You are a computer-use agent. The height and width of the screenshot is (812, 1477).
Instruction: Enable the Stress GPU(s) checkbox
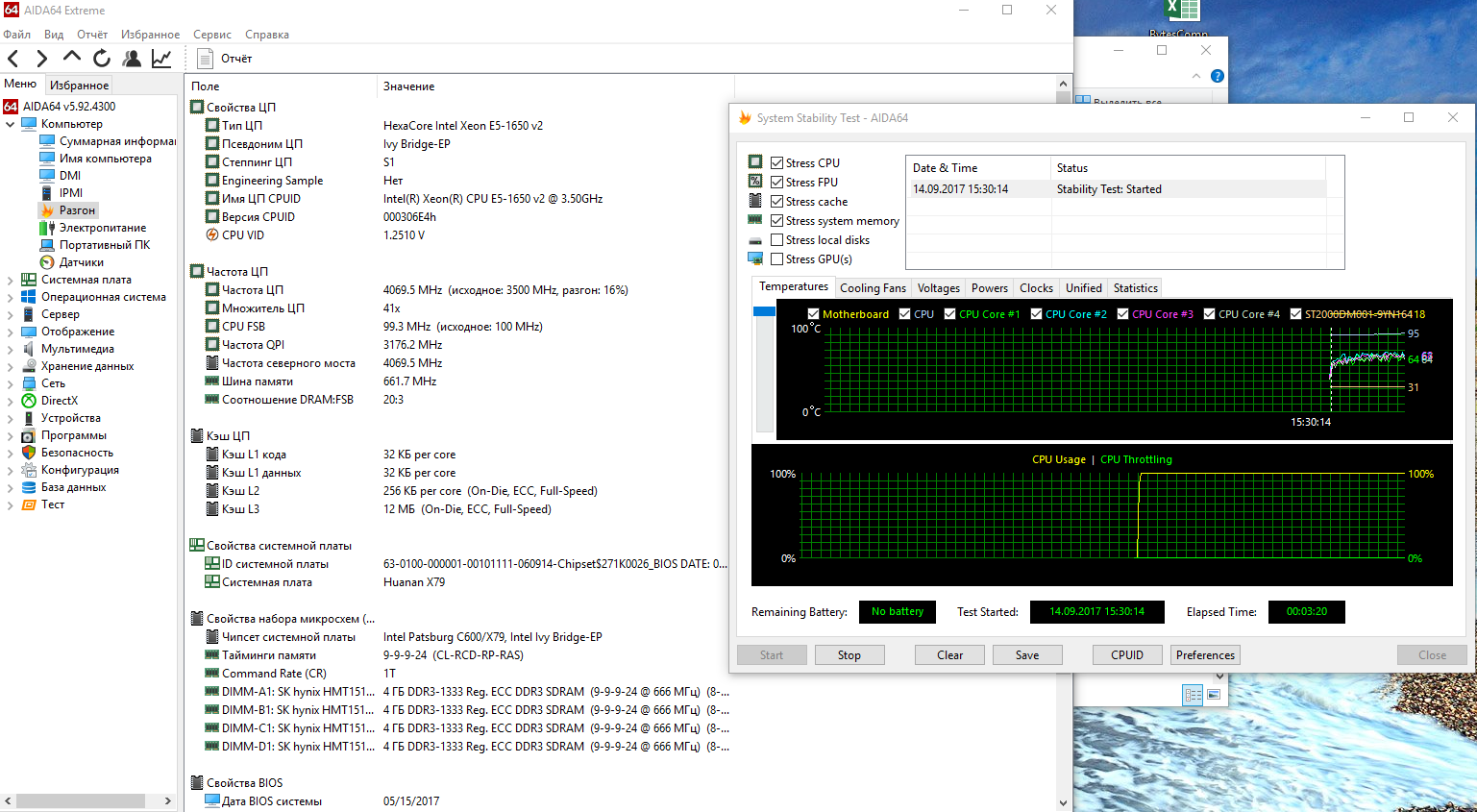pyautogui.click(x=777, y=259)
